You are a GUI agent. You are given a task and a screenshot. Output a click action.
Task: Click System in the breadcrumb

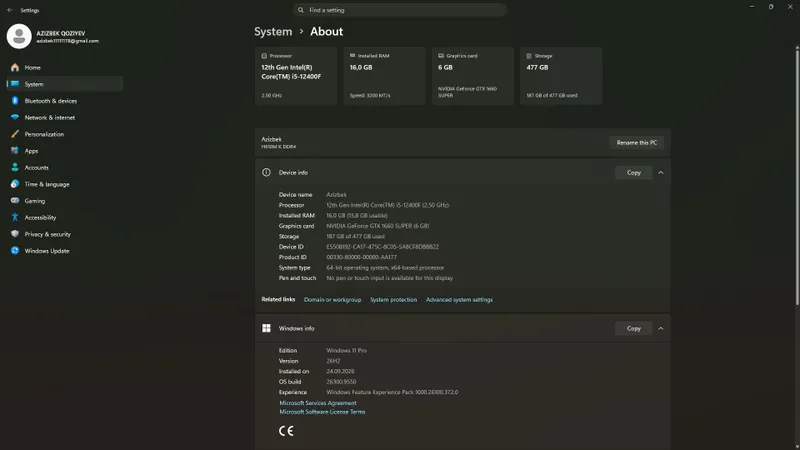[x=273, y=32]
